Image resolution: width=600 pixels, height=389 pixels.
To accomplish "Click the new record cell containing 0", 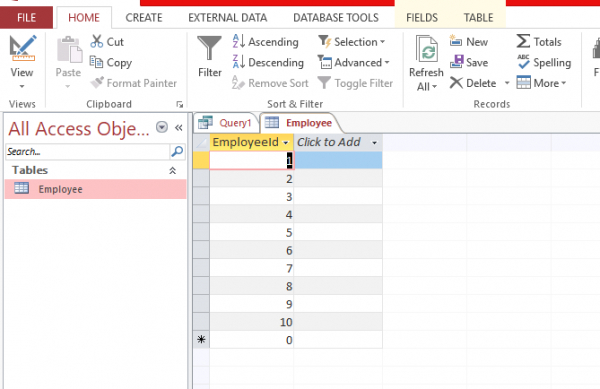I will pos(251,340).
